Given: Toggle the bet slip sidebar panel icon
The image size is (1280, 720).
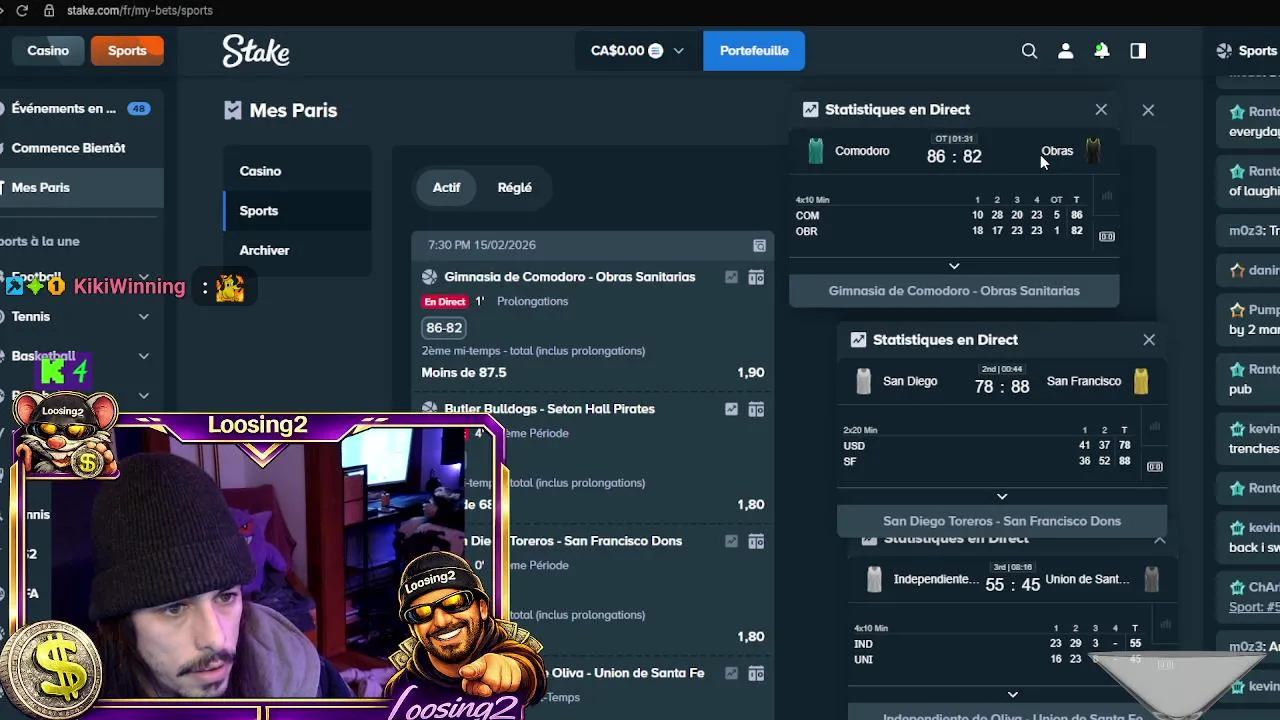Looking at the screenshot, I should point(1138,51).
